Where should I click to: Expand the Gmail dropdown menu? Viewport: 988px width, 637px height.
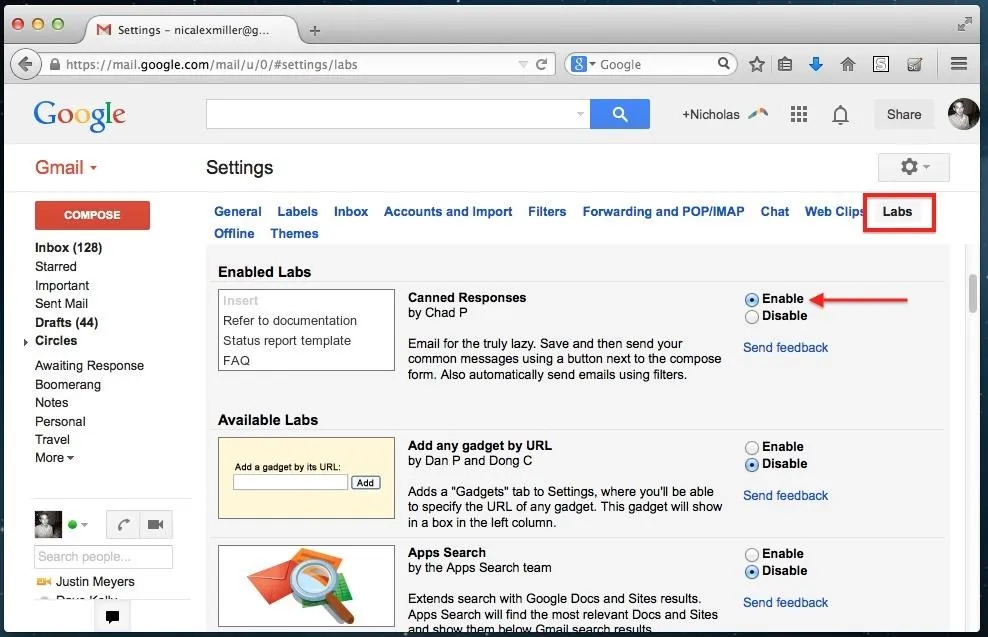tap(66, 168)
